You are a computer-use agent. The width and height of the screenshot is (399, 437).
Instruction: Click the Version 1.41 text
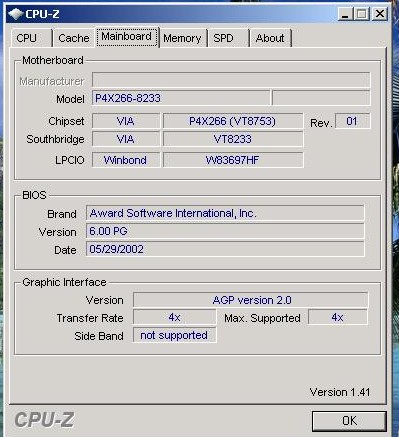coord(340,392)
